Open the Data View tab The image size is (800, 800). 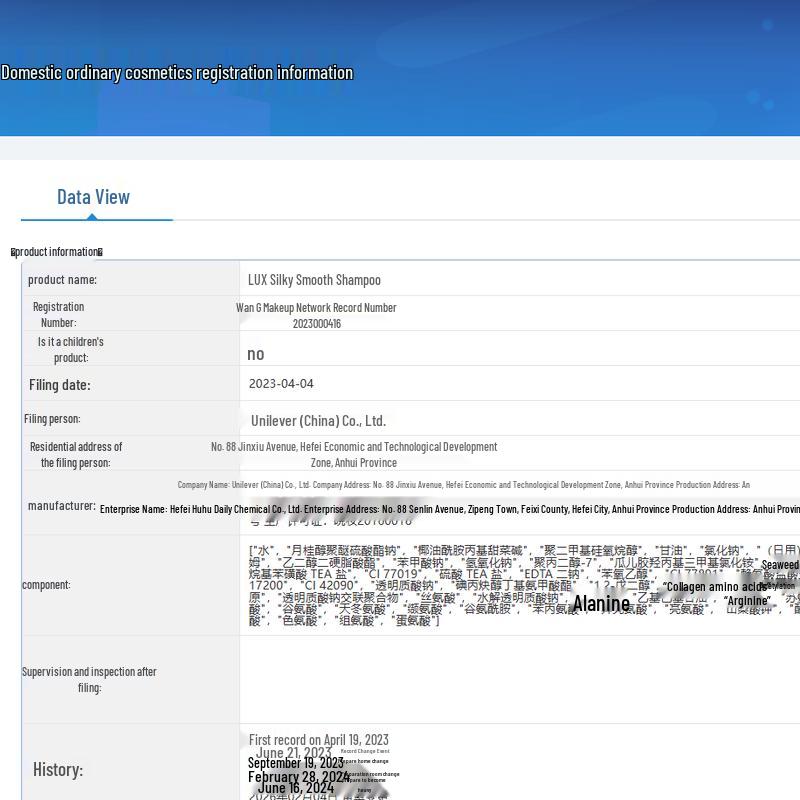[x=93, y=197]
